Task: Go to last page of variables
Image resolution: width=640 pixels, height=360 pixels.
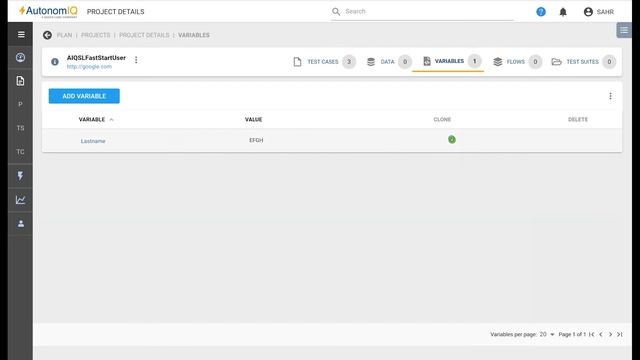Action: point(620,334)
